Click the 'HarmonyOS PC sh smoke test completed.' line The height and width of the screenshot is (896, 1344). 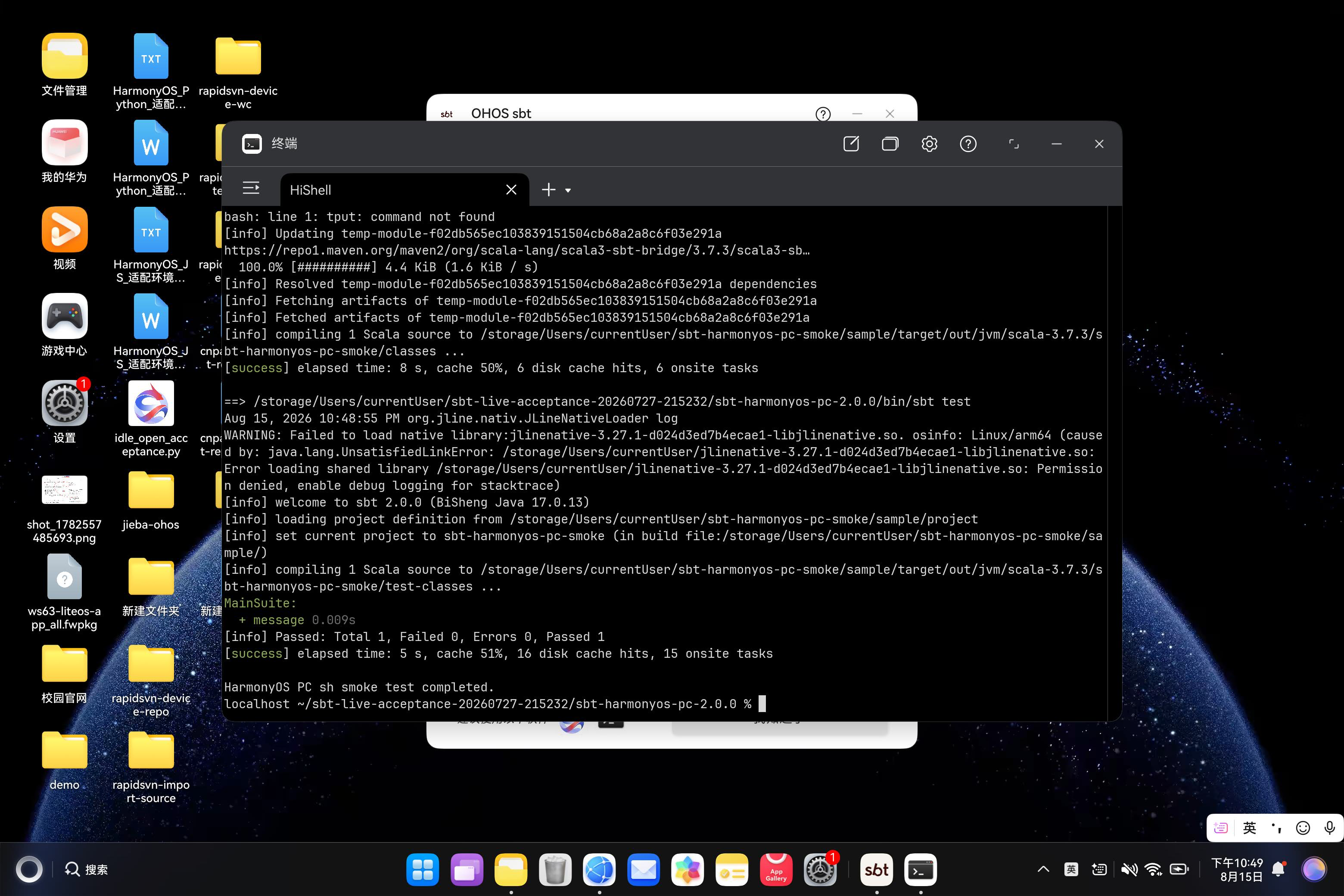click(359, 687)
